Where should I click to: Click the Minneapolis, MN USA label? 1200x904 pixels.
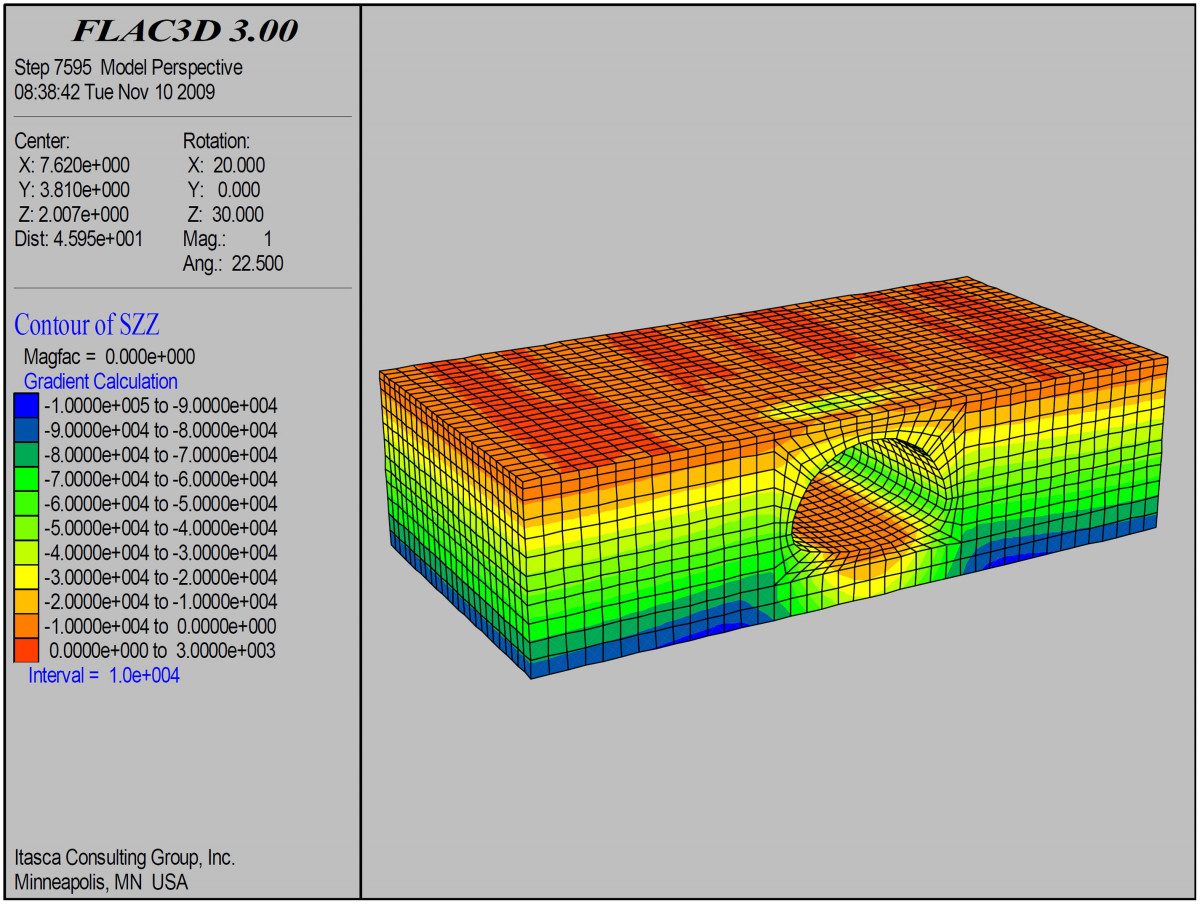pos(100,882)
